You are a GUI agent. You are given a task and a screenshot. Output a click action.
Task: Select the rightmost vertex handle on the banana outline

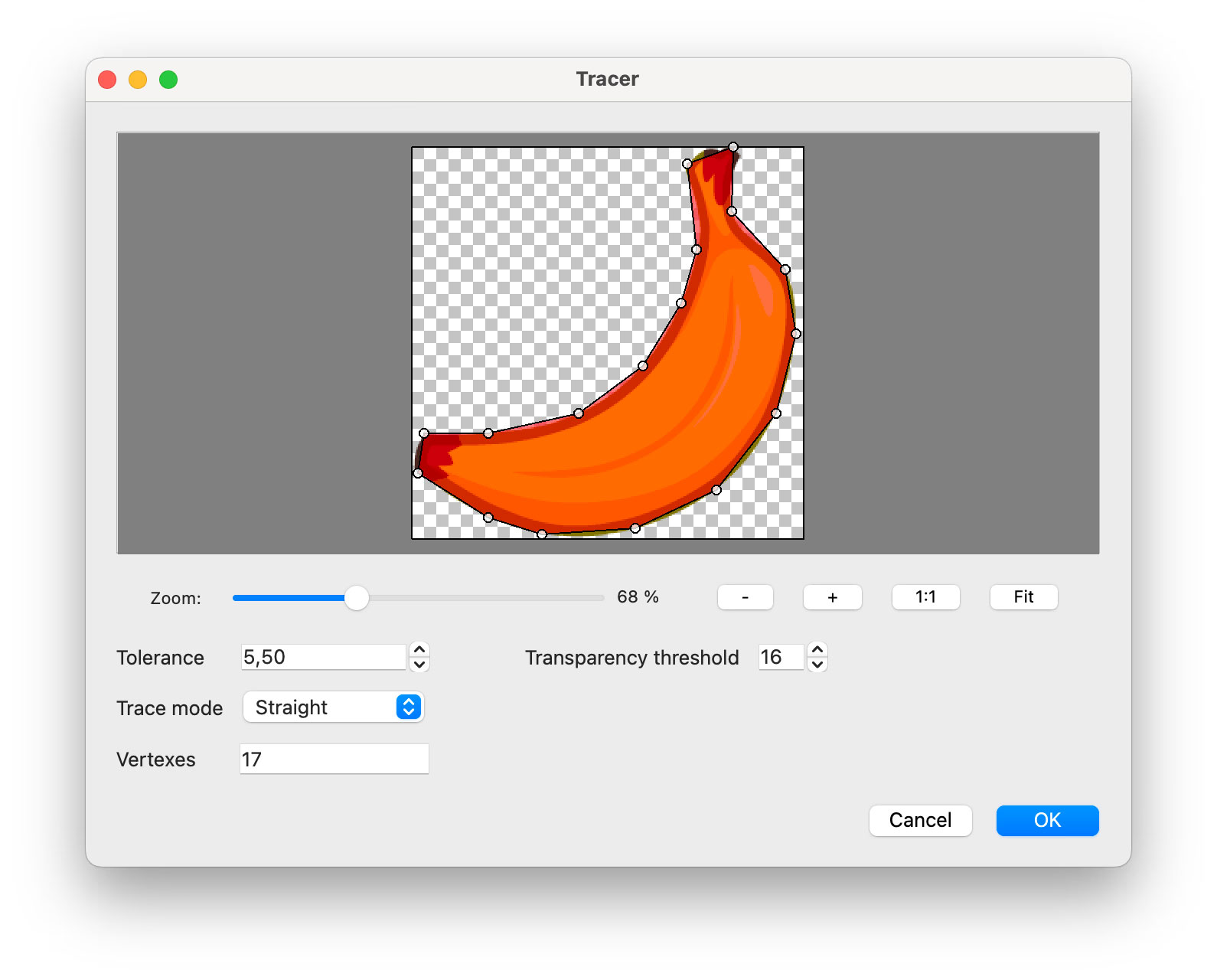click(x=796, y=334)
